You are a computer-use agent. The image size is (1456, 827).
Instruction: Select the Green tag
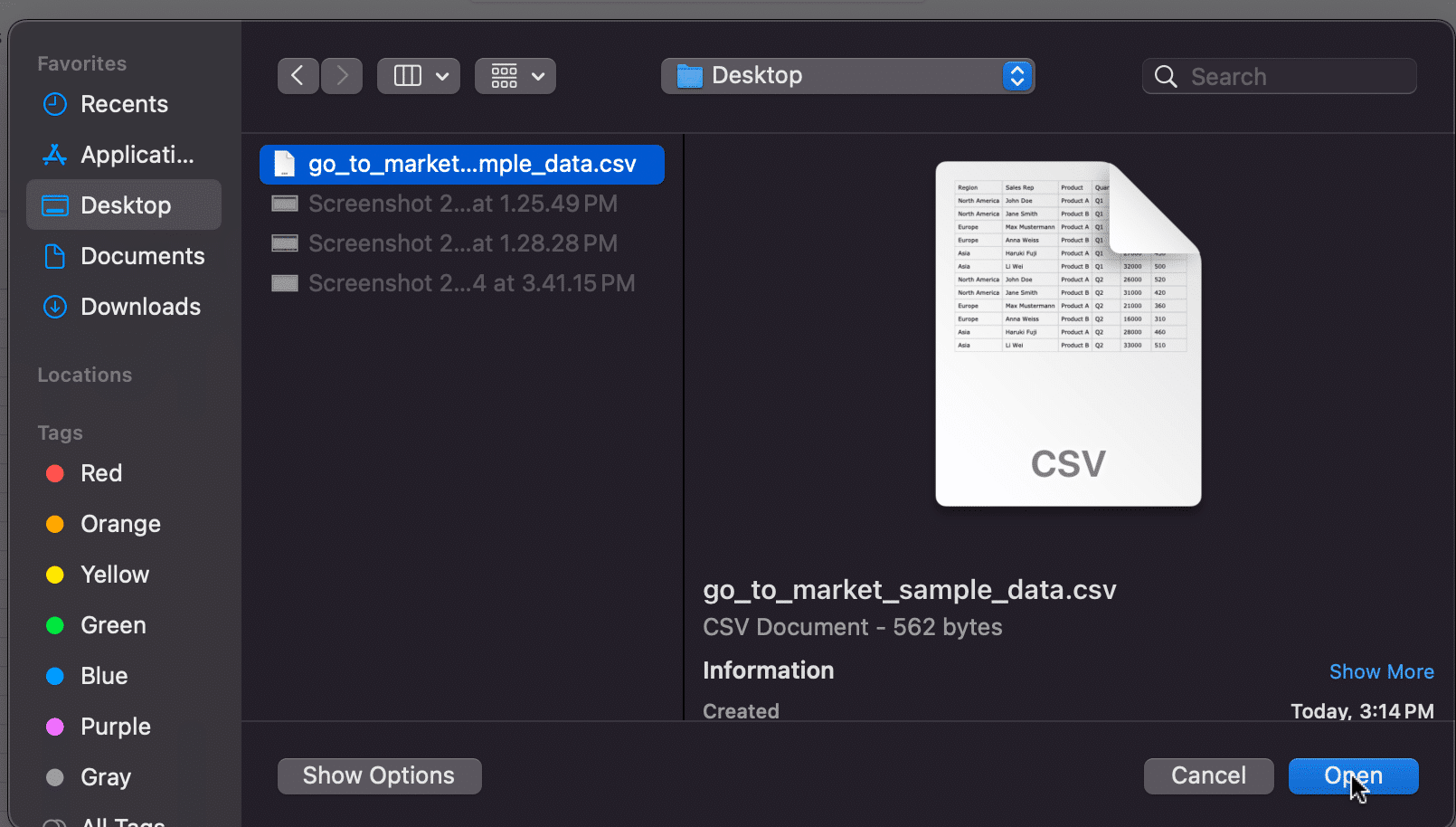point(124,625)
